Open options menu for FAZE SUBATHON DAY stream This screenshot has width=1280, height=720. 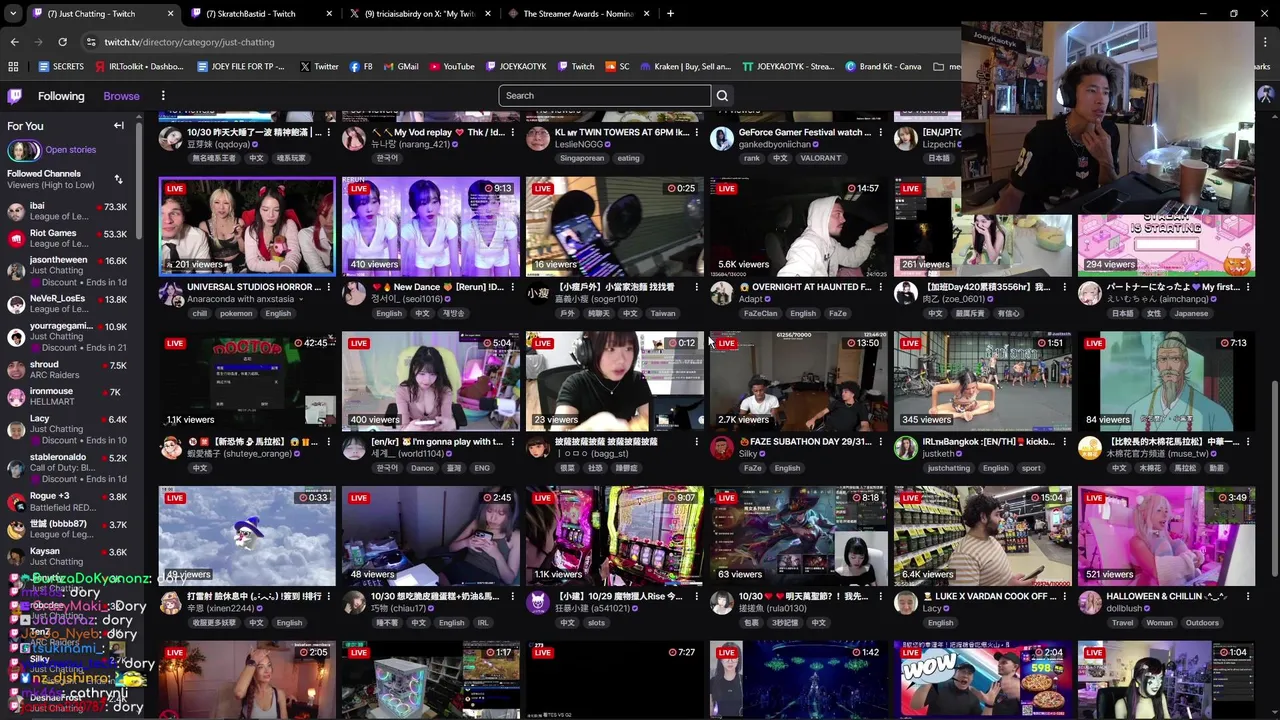pyautogui.click(x=880, y=442)
